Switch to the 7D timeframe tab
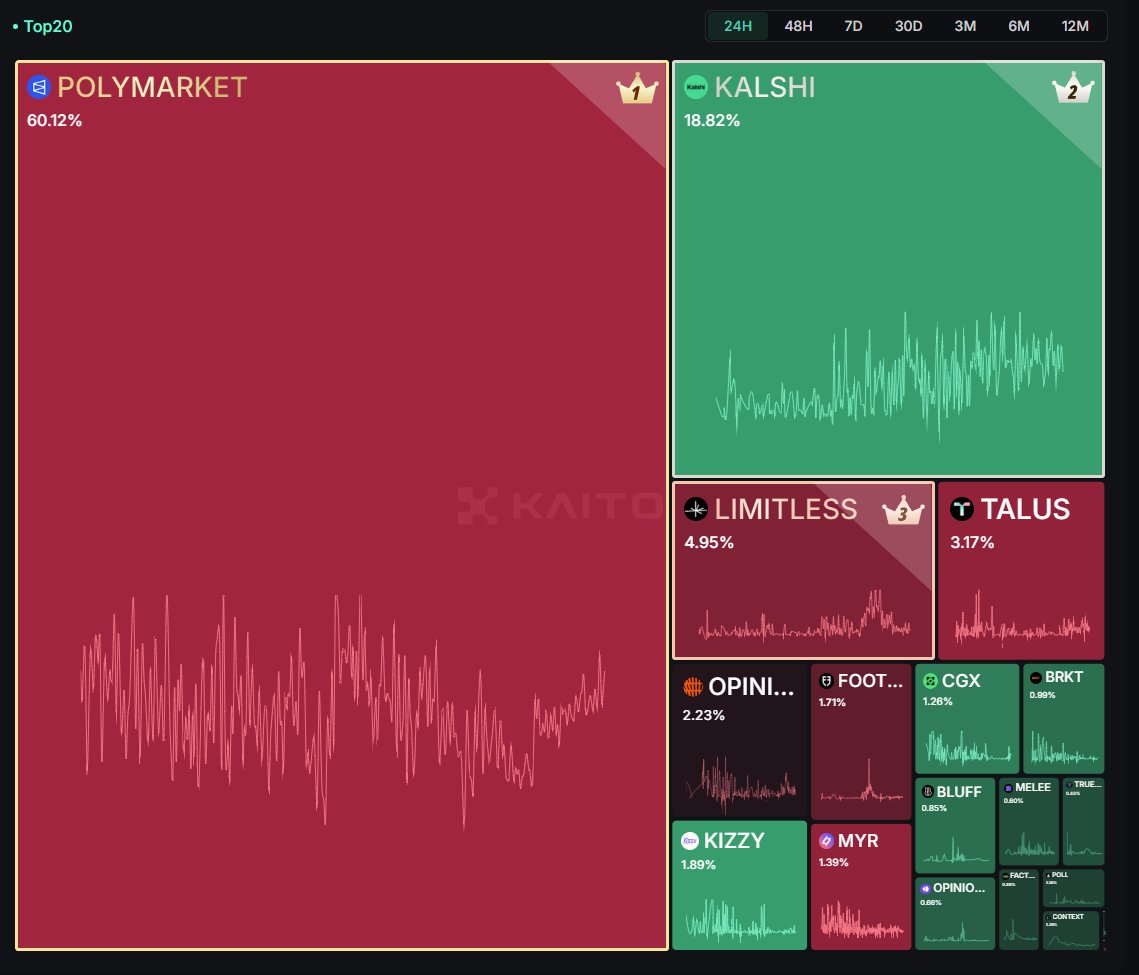The height and width of the screenshot is (975, 1139). click(x=852, y=26)
